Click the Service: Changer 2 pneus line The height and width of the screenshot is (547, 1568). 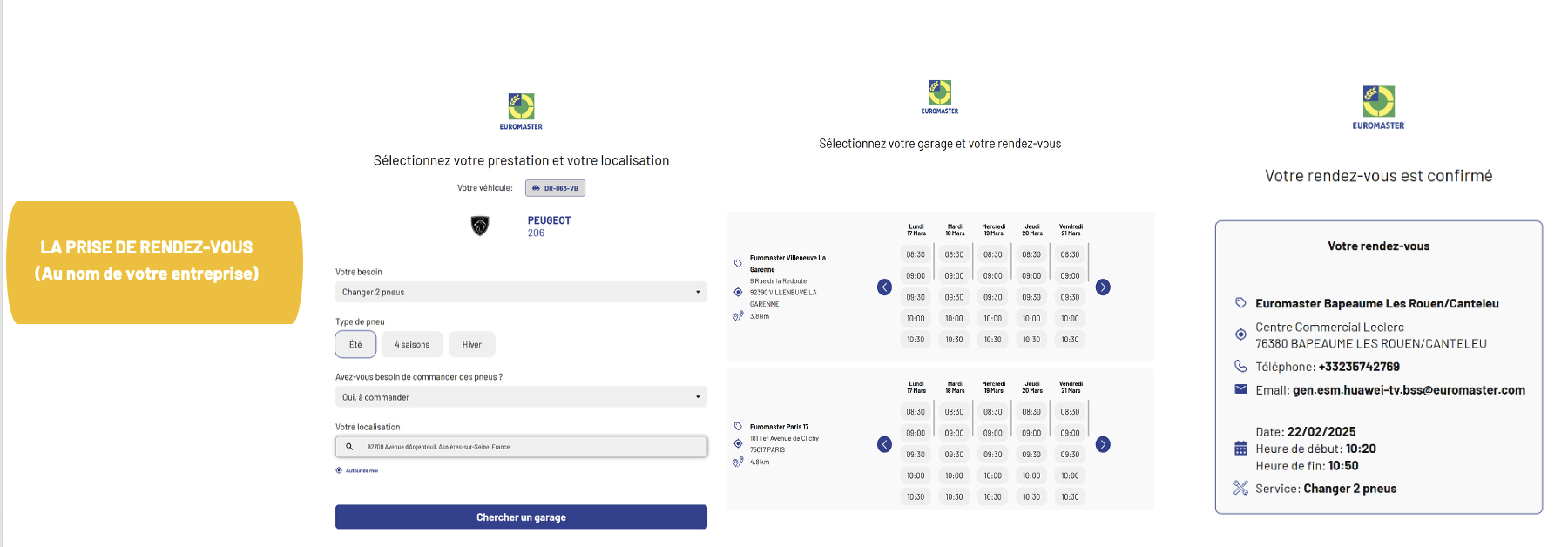click(x=1326, y=489)
